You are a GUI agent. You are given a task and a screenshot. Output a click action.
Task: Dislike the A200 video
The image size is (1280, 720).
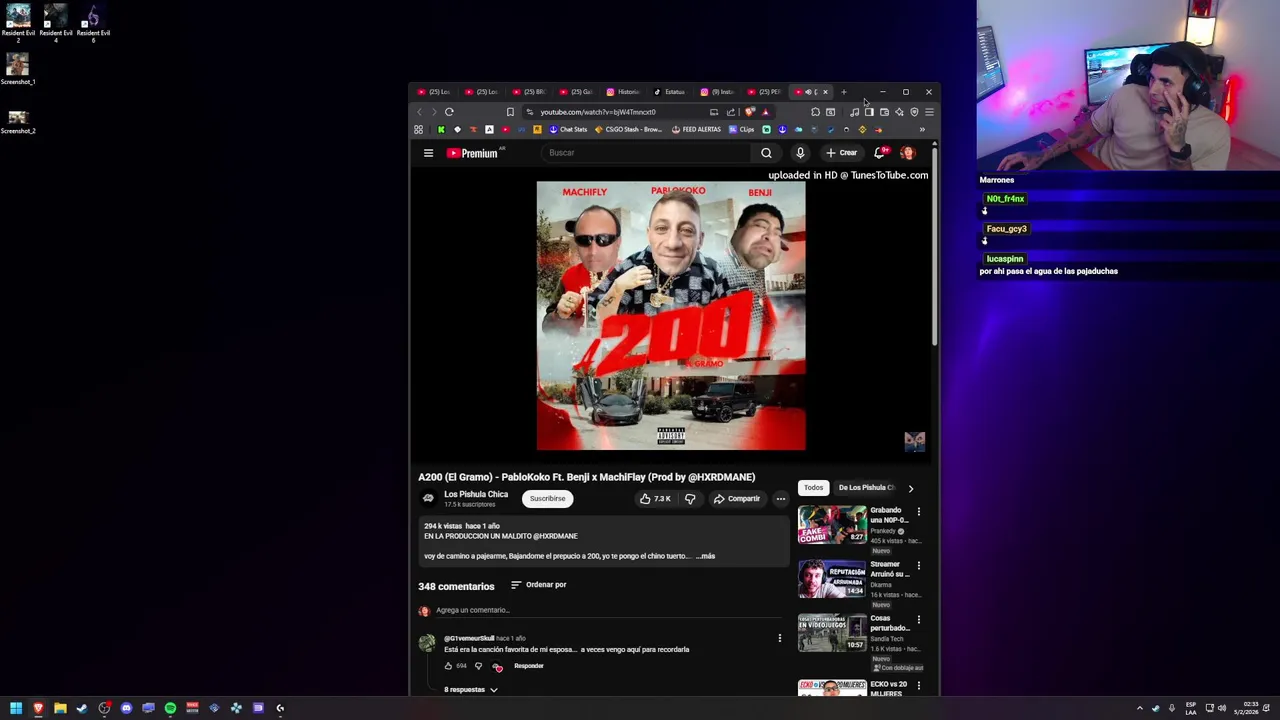(690, 498)
